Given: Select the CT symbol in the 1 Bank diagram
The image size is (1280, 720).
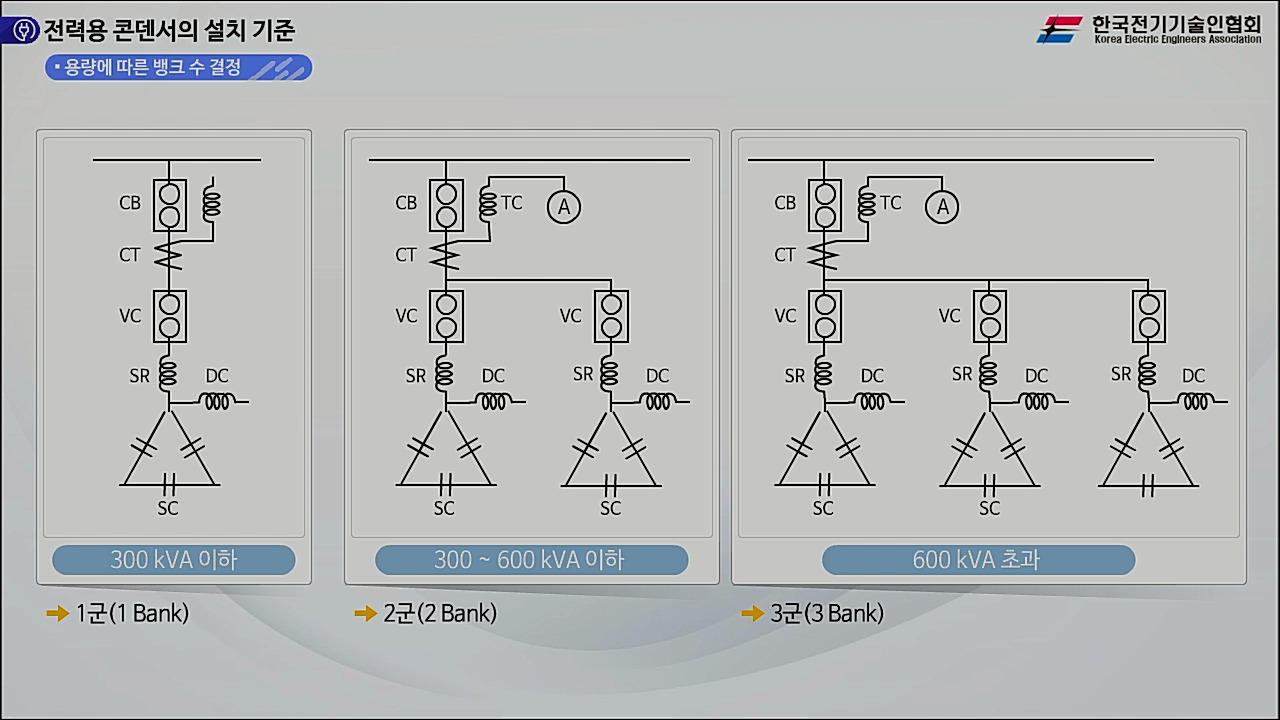Looking at the screenshot, I should click(x=169, y=256).
